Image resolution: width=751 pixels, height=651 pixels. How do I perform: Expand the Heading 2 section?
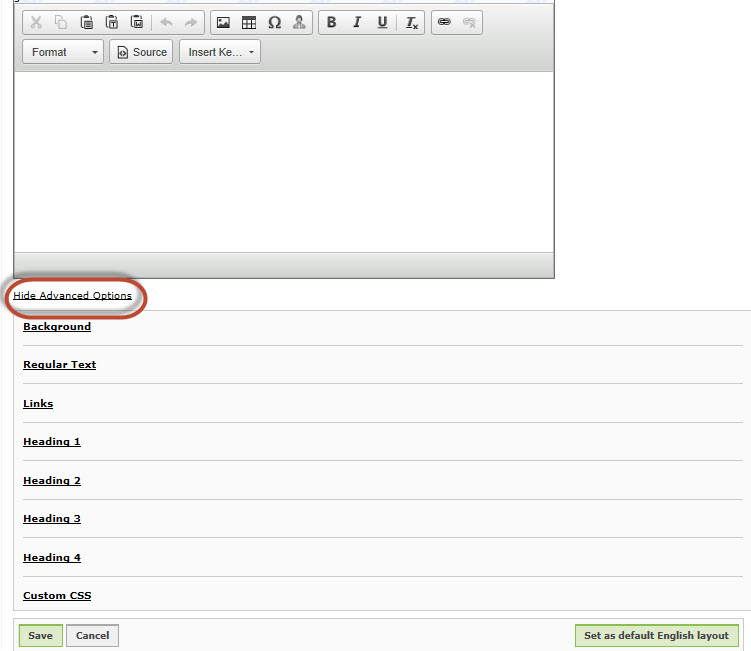point(52,480)
